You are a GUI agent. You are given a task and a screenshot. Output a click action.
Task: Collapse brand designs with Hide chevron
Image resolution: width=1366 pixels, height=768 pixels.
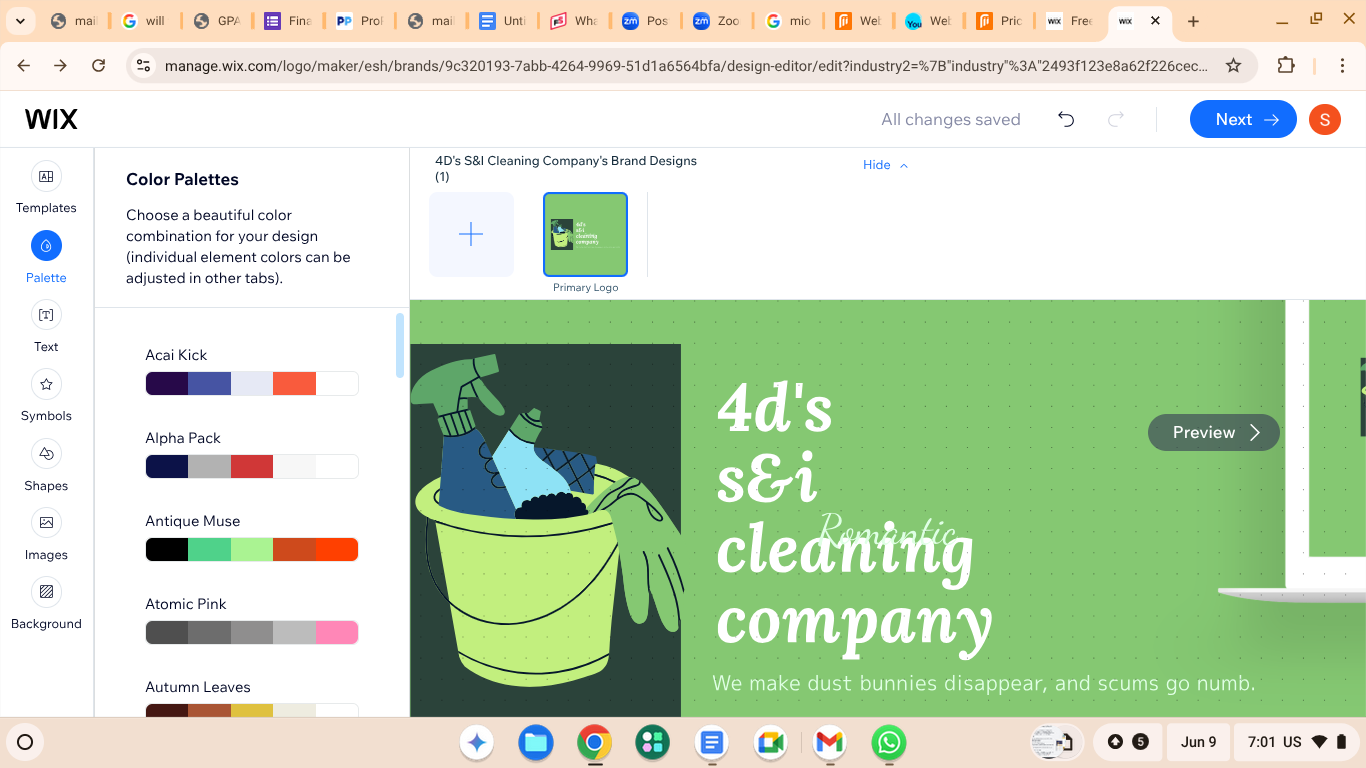(x=886, y=165)
